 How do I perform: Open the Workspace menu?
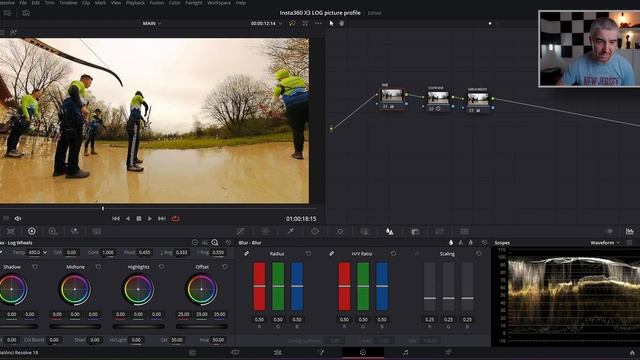pyautogui.click(x=219, y=2)
